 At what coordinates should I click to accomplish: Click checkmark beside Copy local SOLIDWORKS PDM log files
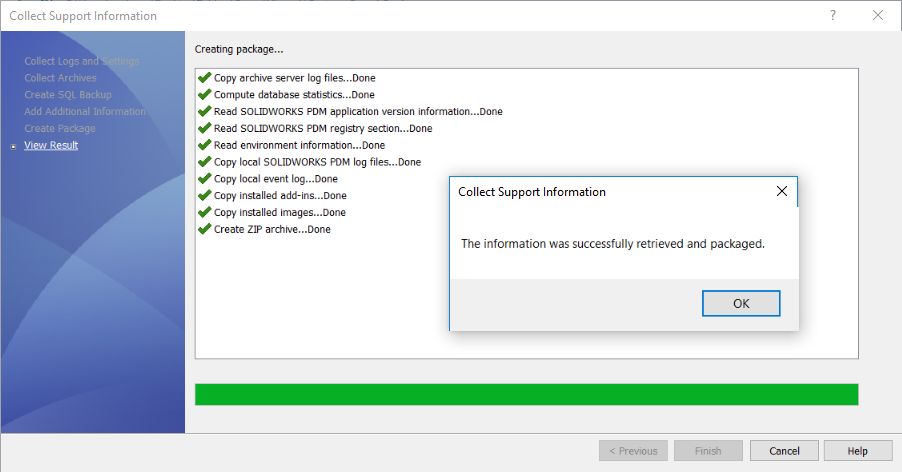pyautogui.click(x=204, y=162)
